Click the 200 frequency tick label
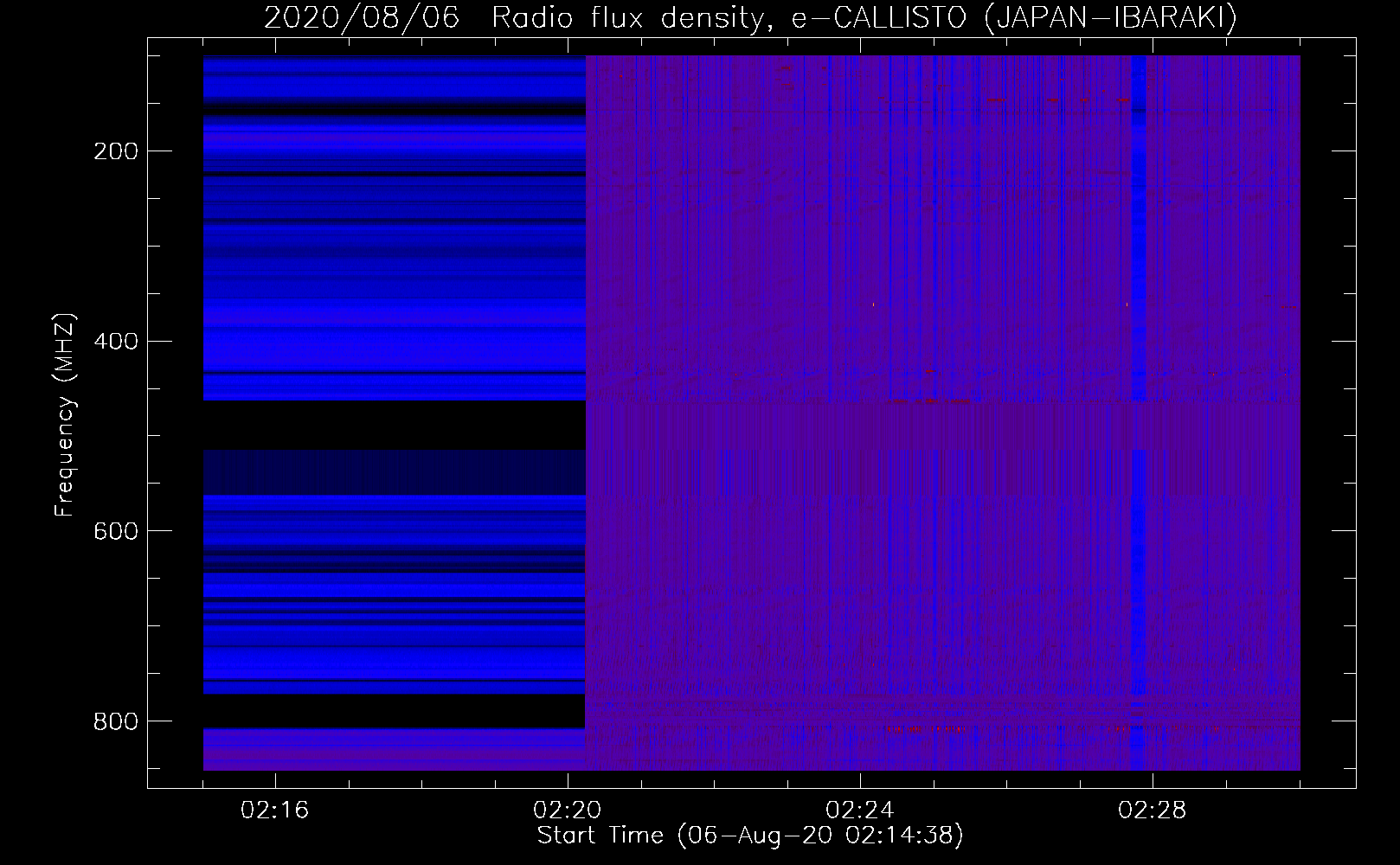This screenshot has height=865, width=1400. tap(115, 151)
